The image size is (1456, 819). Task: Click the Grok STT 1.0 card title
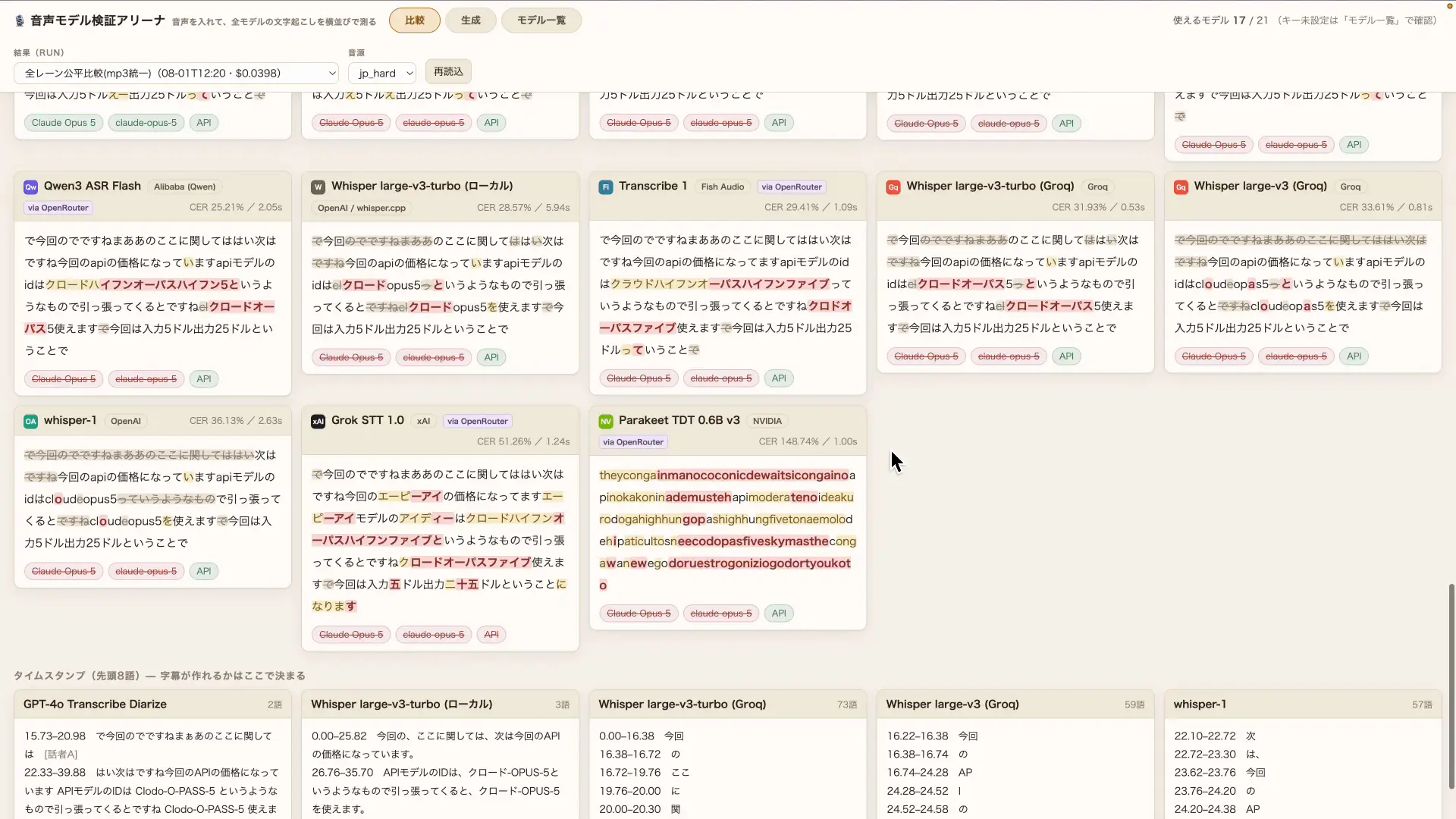coord(368,420)
